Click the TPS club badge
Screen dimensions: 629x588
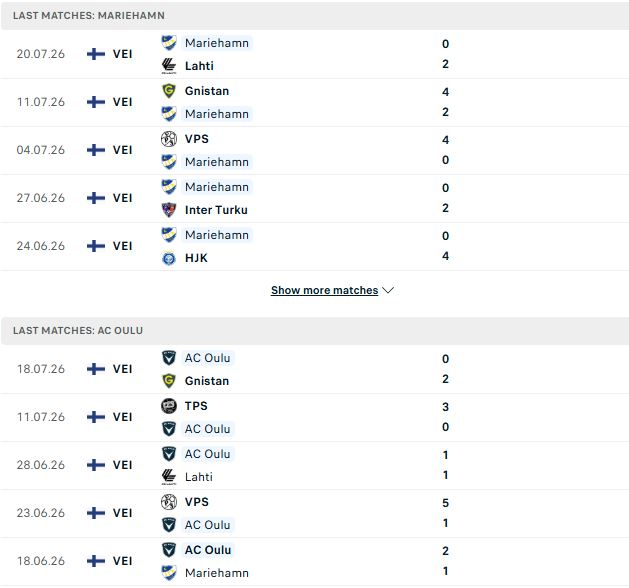click(168, 406)
